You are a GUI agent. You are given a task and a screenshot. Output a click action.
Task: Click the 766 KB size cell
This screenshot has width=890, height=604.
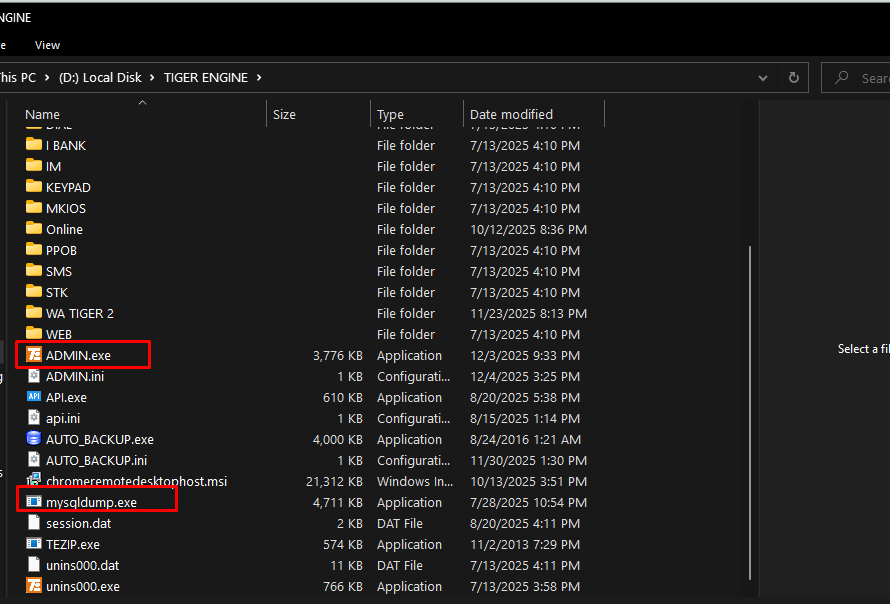click(343, 586)
